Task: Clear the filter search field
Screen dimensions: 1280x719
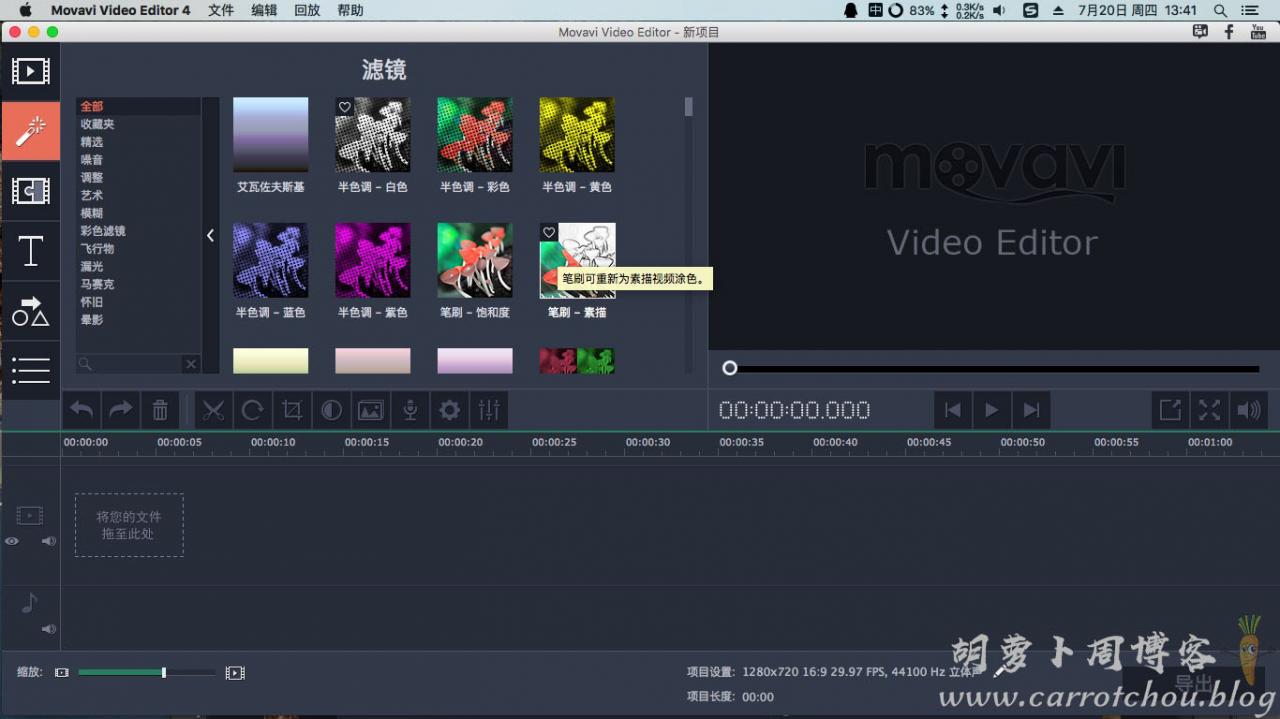Action: tap(191, 364)
